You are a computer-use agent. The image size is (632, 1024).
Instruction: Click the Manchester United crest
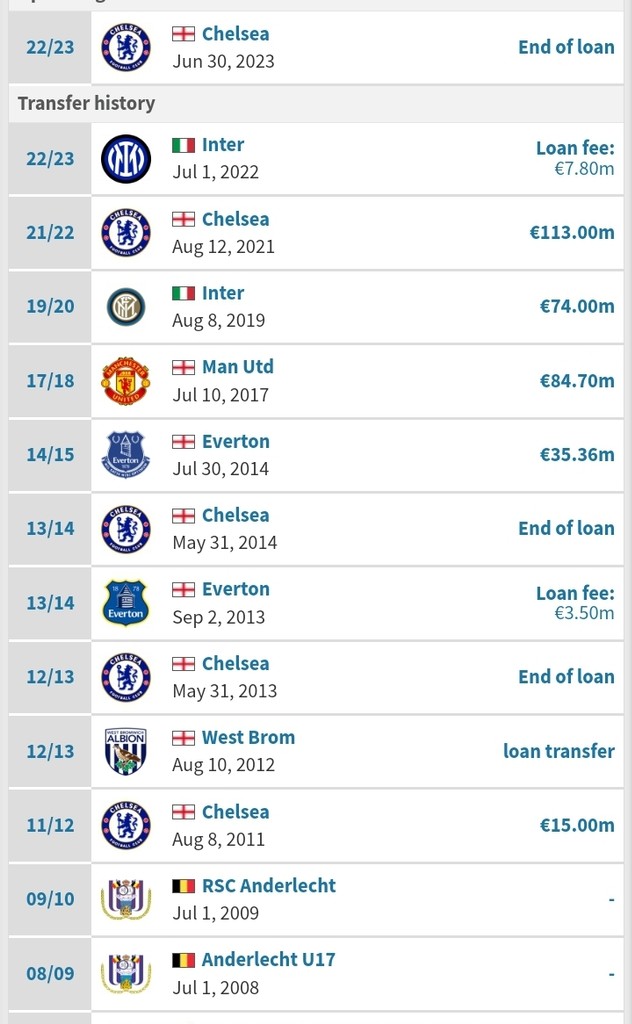coord(126,381)
